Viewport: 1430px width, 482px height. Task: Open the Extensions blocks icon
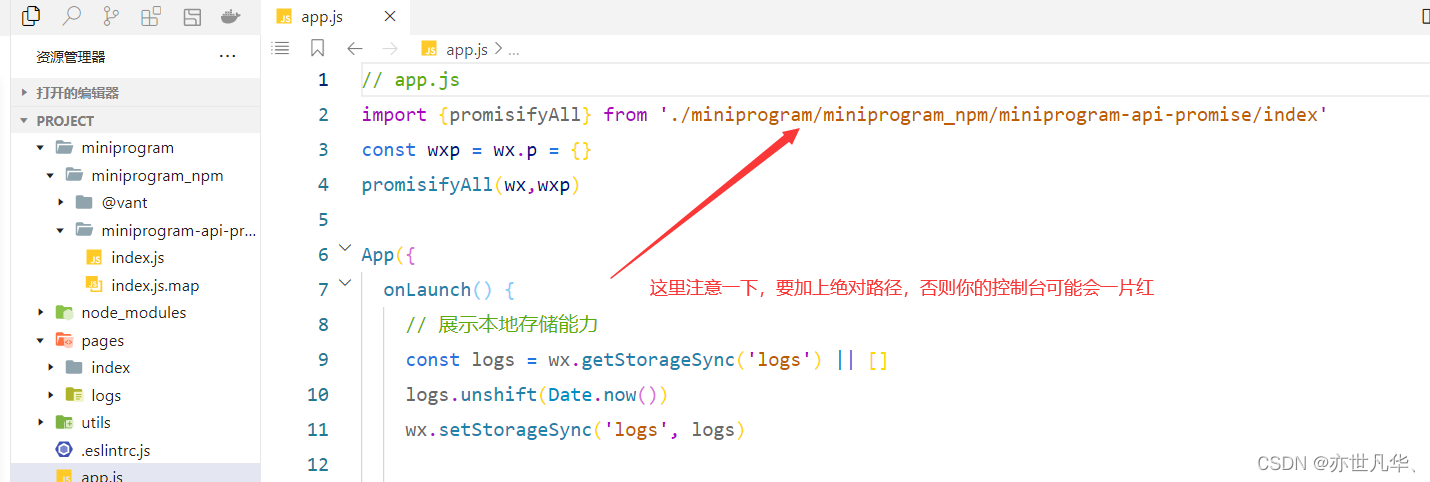pos(151,16)
